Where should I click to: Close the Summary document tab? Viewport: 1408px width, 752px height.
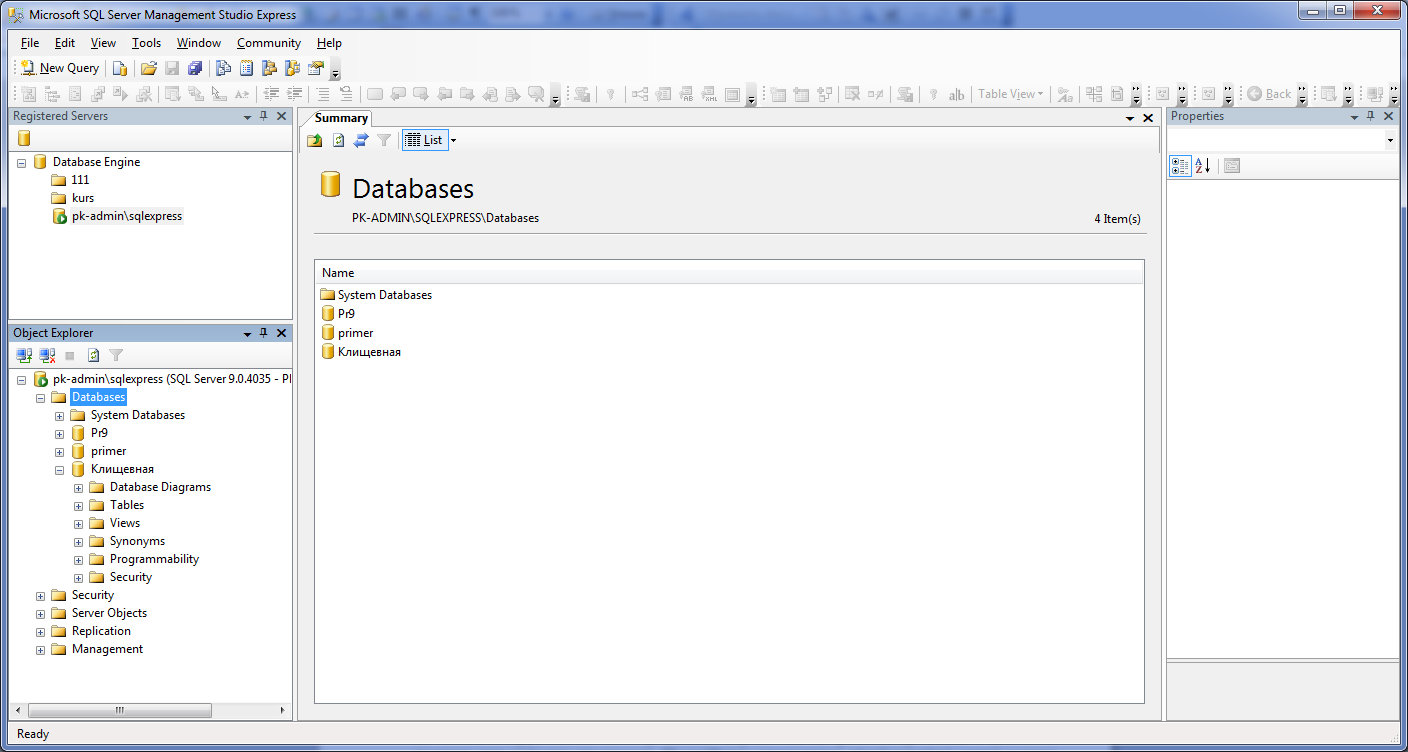point(1148,118)
